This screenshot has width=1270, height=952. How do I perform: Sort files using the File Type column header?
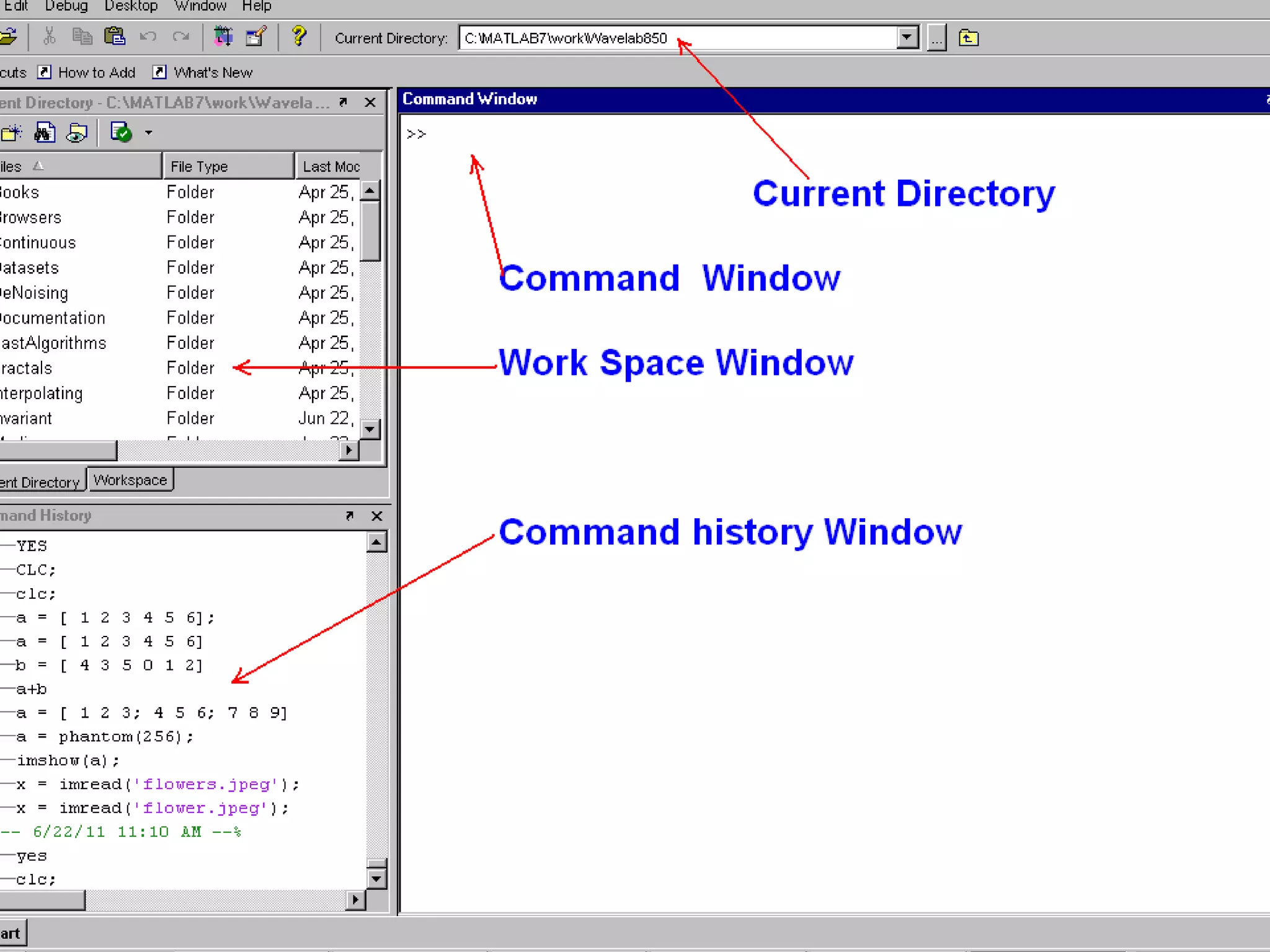coord(227,166)
